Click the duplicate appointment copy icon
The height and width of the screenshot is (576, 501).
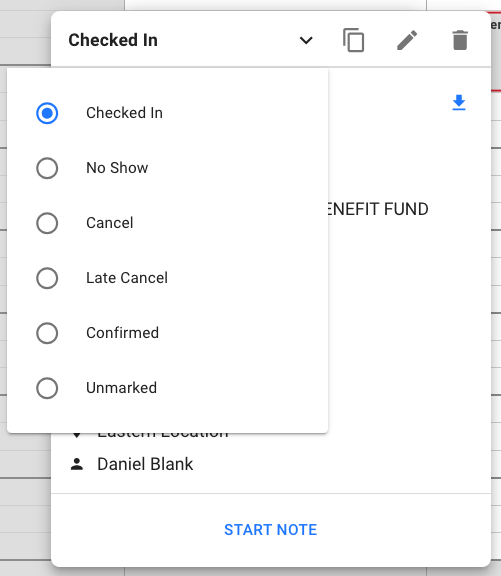(353, 40)
